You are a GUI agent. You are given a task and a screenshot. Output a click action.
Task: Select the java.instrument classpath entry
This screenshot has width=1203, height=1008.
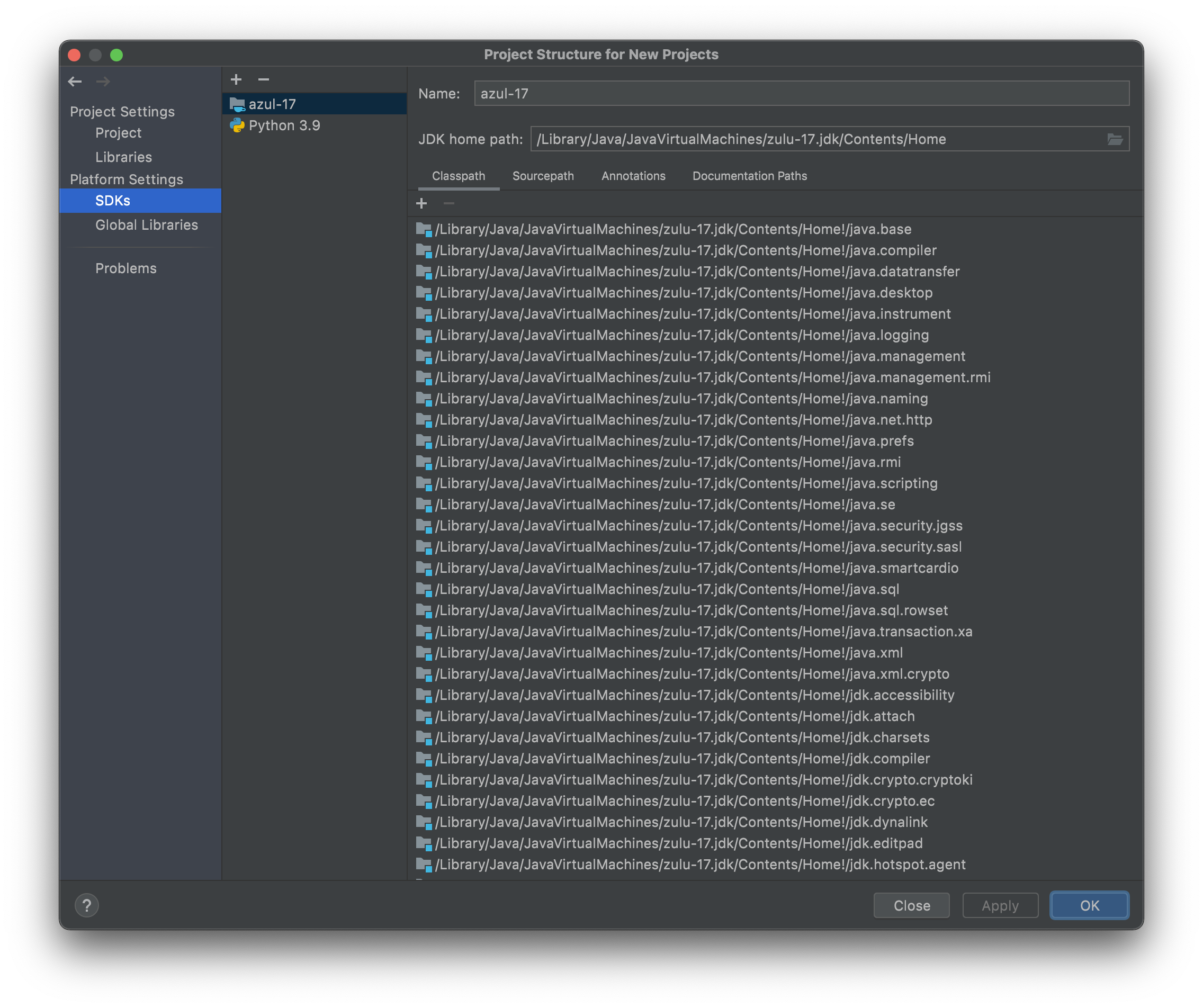point(775,314)
